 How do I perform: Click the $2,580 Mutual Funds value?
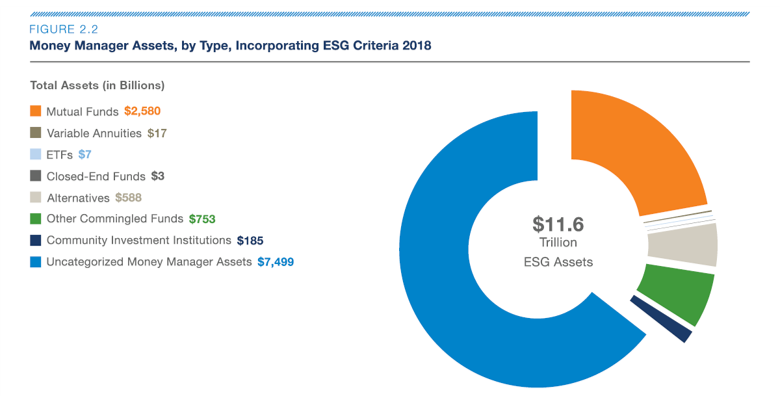click(142, 111)
